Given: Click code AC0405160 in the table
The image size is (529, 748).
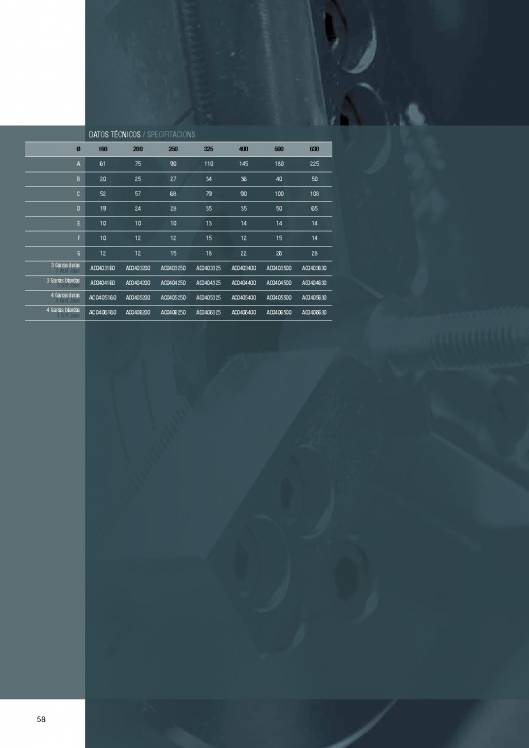Looking at the screenshot, I should (x=103, y=298).
